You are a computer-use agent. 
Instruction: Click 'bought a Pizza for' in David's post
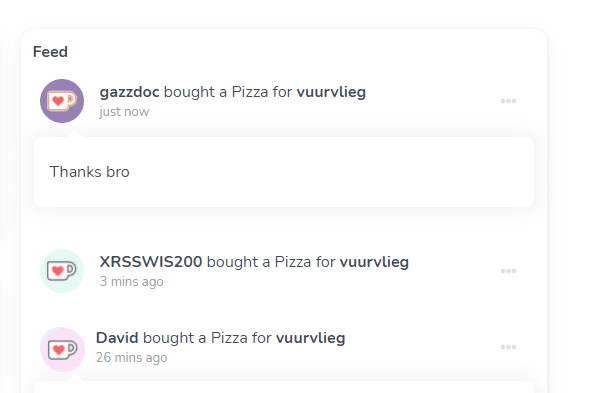point(207,337)
